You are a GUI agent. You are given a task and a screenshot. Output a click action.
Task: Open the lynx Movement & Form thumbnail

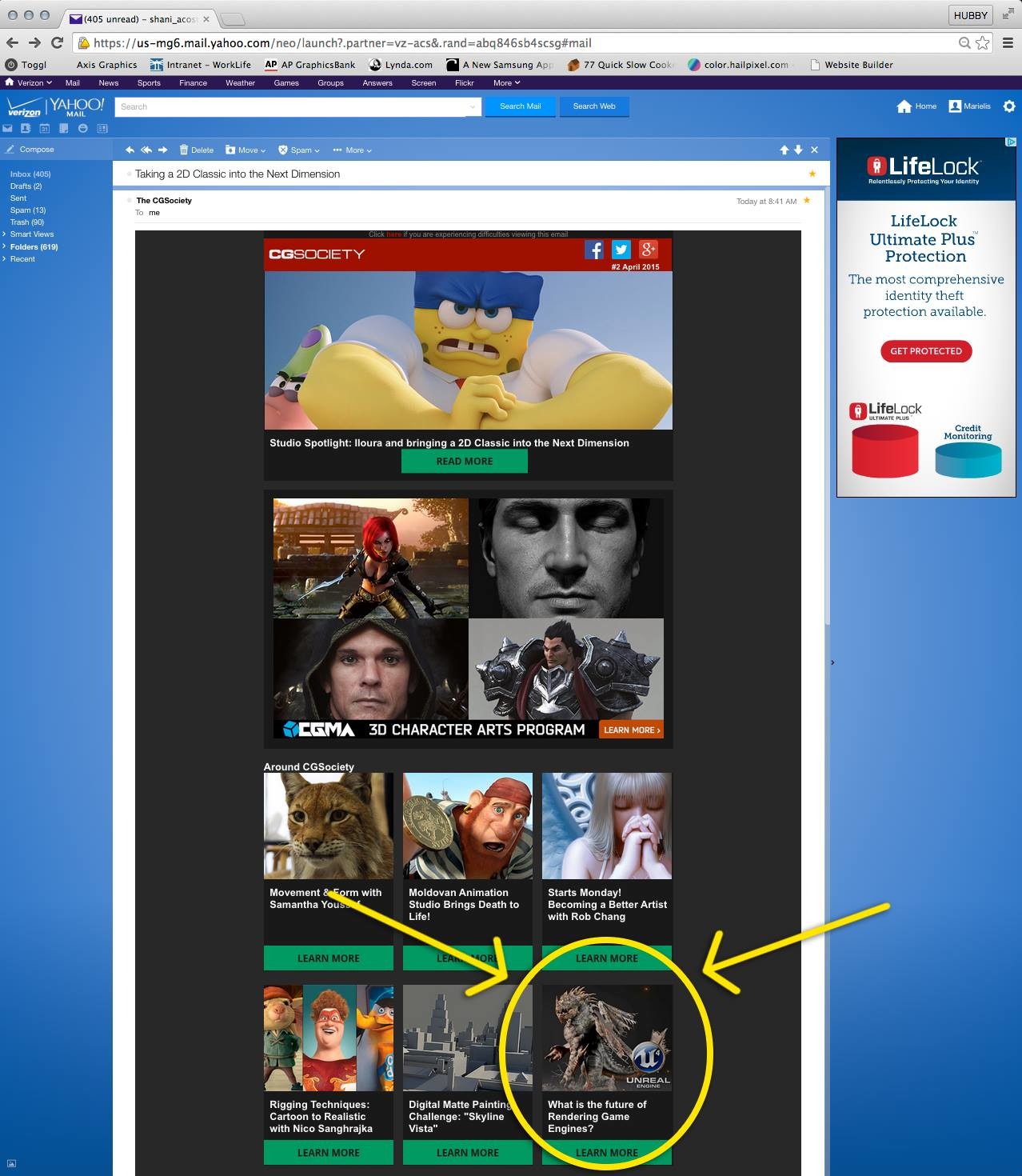[329, 826]
